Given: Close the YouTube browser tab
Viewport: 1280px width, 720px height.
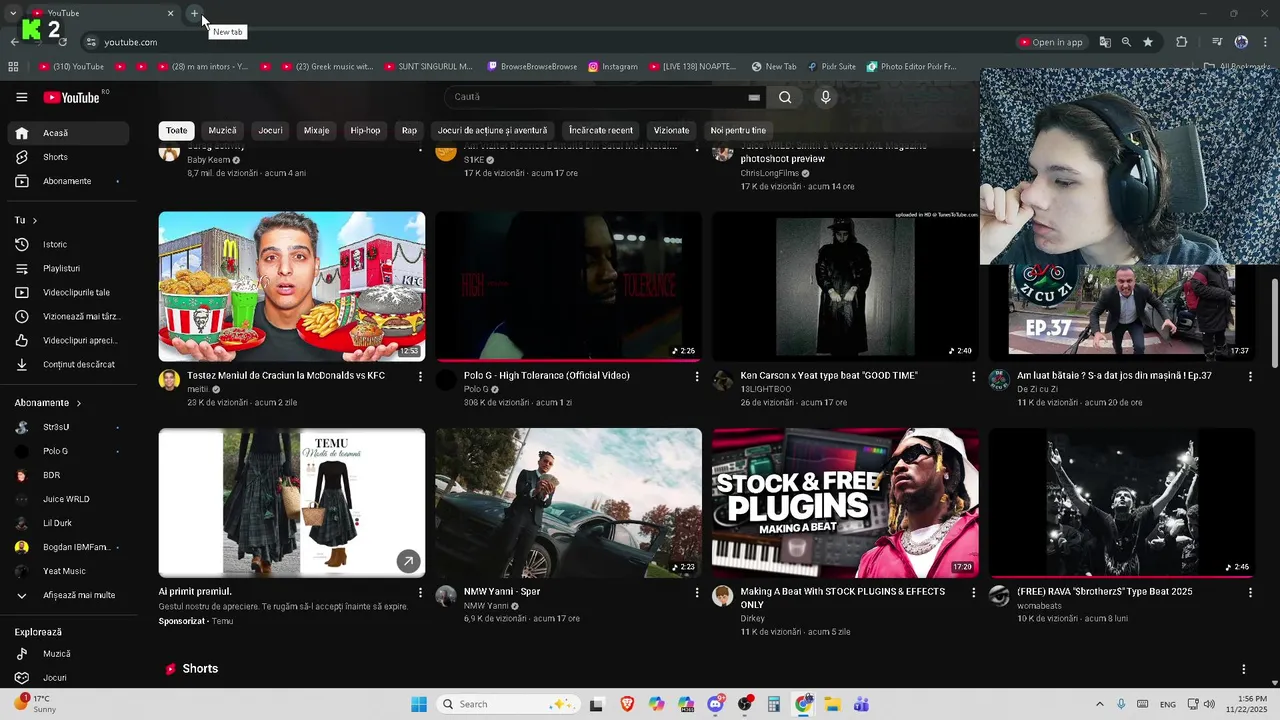Looking at the screenshot, I should point(170,13).
